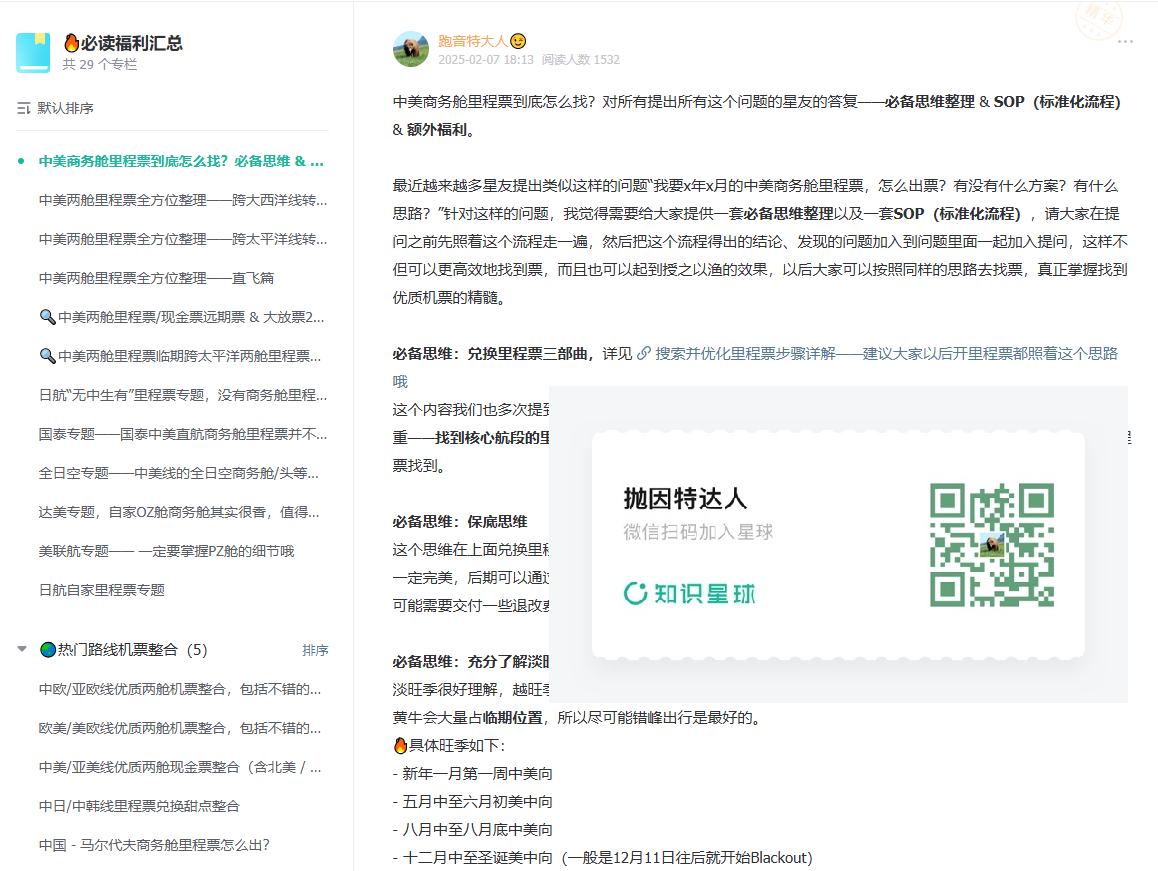The height and width of the screenshot is (871, 1158).
Task: Click the heading 必读福利汇总
Action: pos(131,44)
